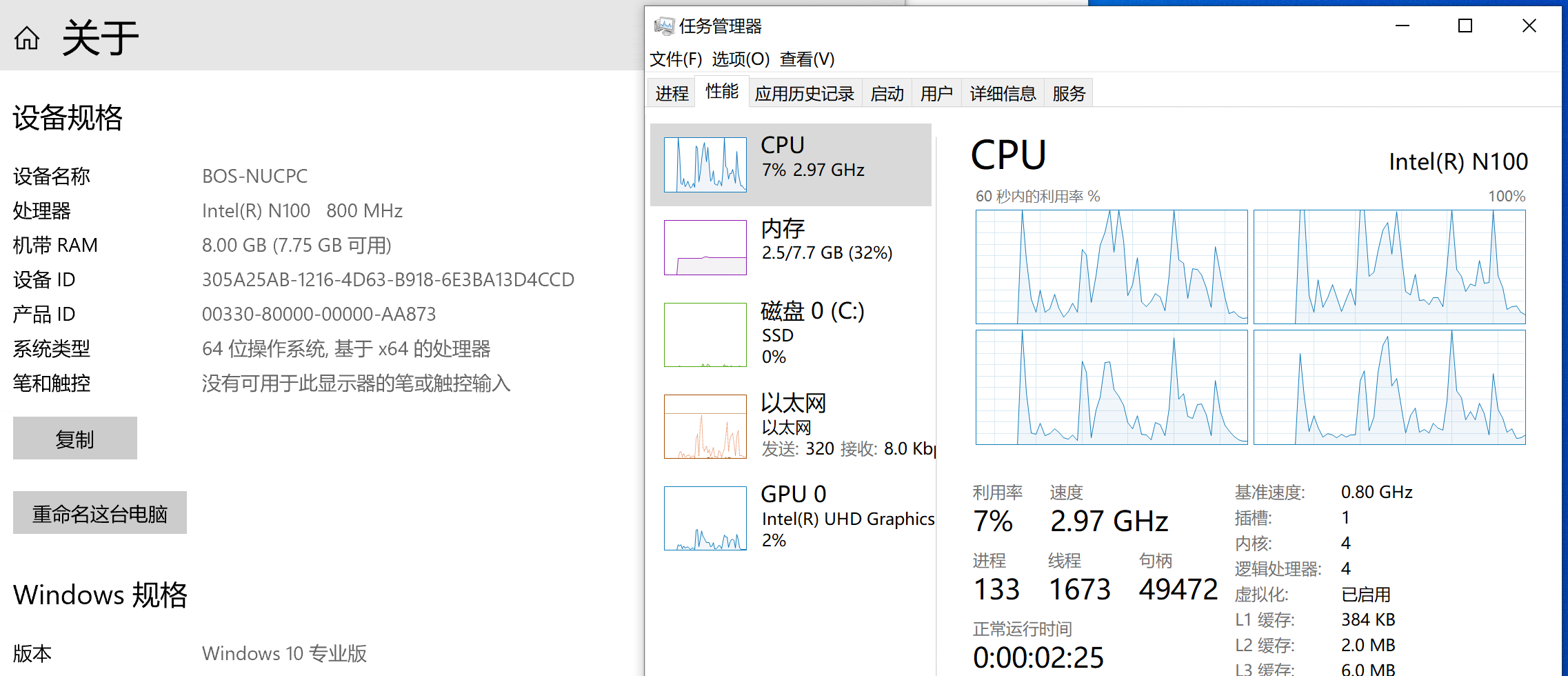Click the 已启用 virtualization value
This screenshot has width=1568, height=676.
pyautogui.click(x=1366, y=594)
